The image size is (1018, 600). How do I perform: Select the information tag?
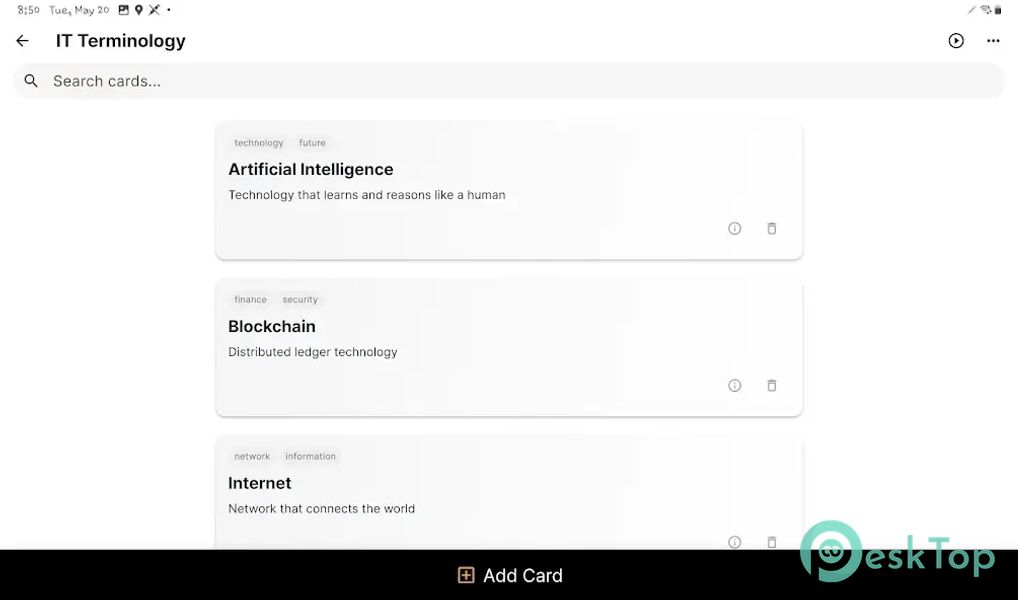(x=310, y=456)
